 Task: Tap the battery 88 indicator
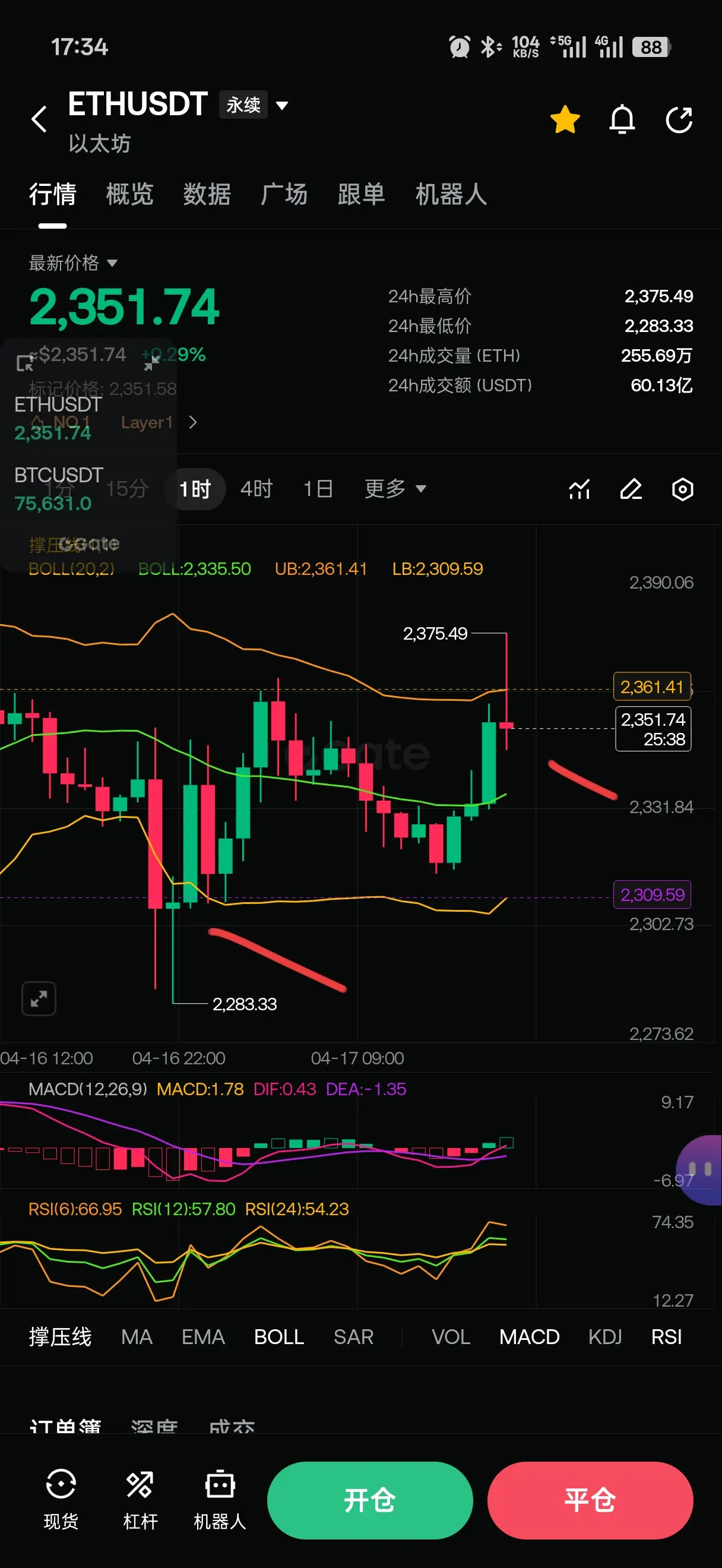651,47
